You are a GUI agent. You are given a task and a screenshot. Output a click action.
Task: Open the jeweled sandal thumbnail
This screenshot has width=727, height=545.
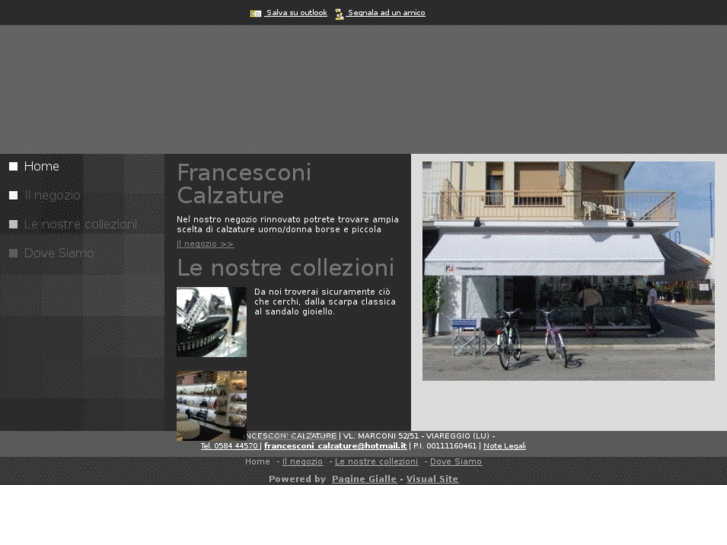pyautogui.click(x=211, y=322)
